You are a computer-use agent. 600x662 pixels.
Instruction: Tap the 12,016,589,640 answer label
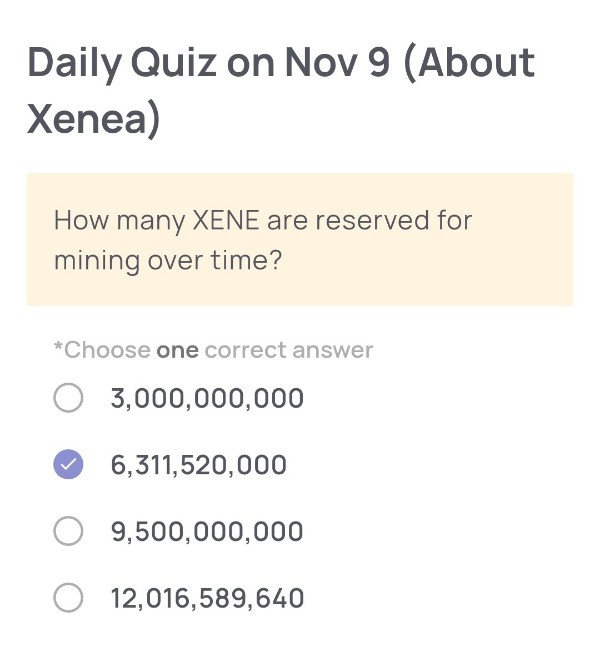pyautogui.click(x=207, y=598)
